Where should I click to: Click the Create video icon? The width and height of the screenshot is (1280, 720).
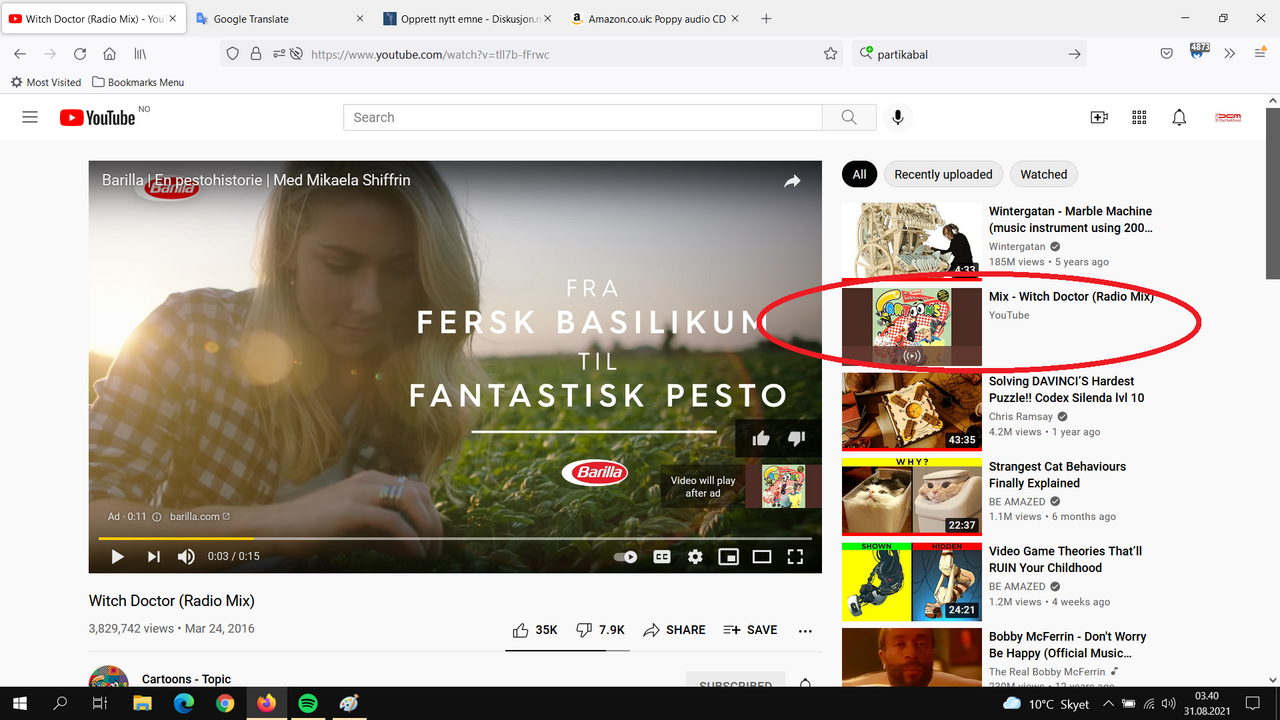[x=1099, y=117]
